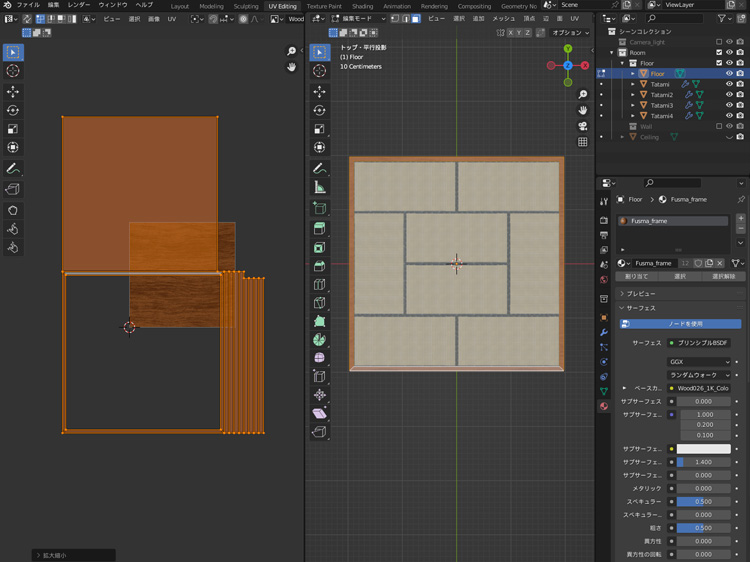Click the Rip Region tool in UV editor
Screen dimensions: 750x562
click(x=13, y=188)
